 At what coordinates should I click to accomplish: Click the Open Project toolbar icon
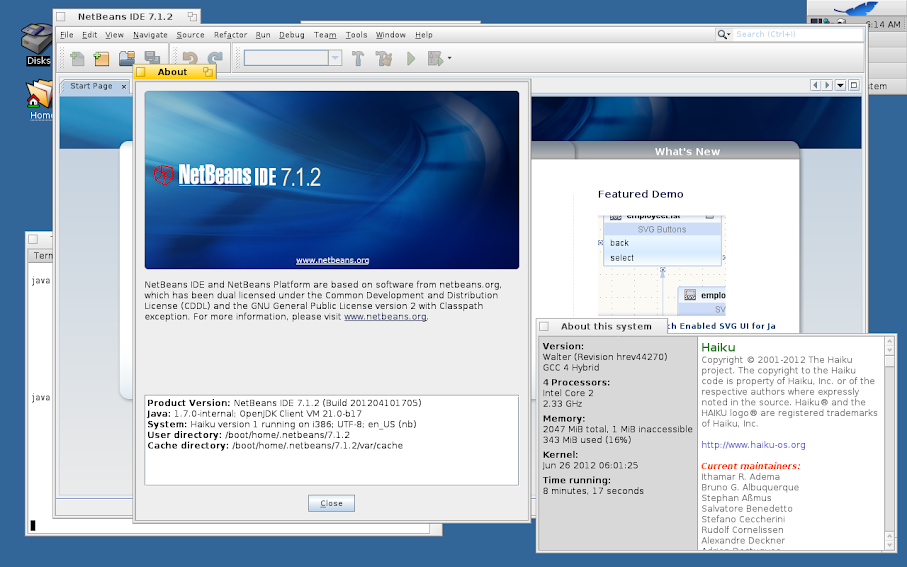[x=127, y=58]
